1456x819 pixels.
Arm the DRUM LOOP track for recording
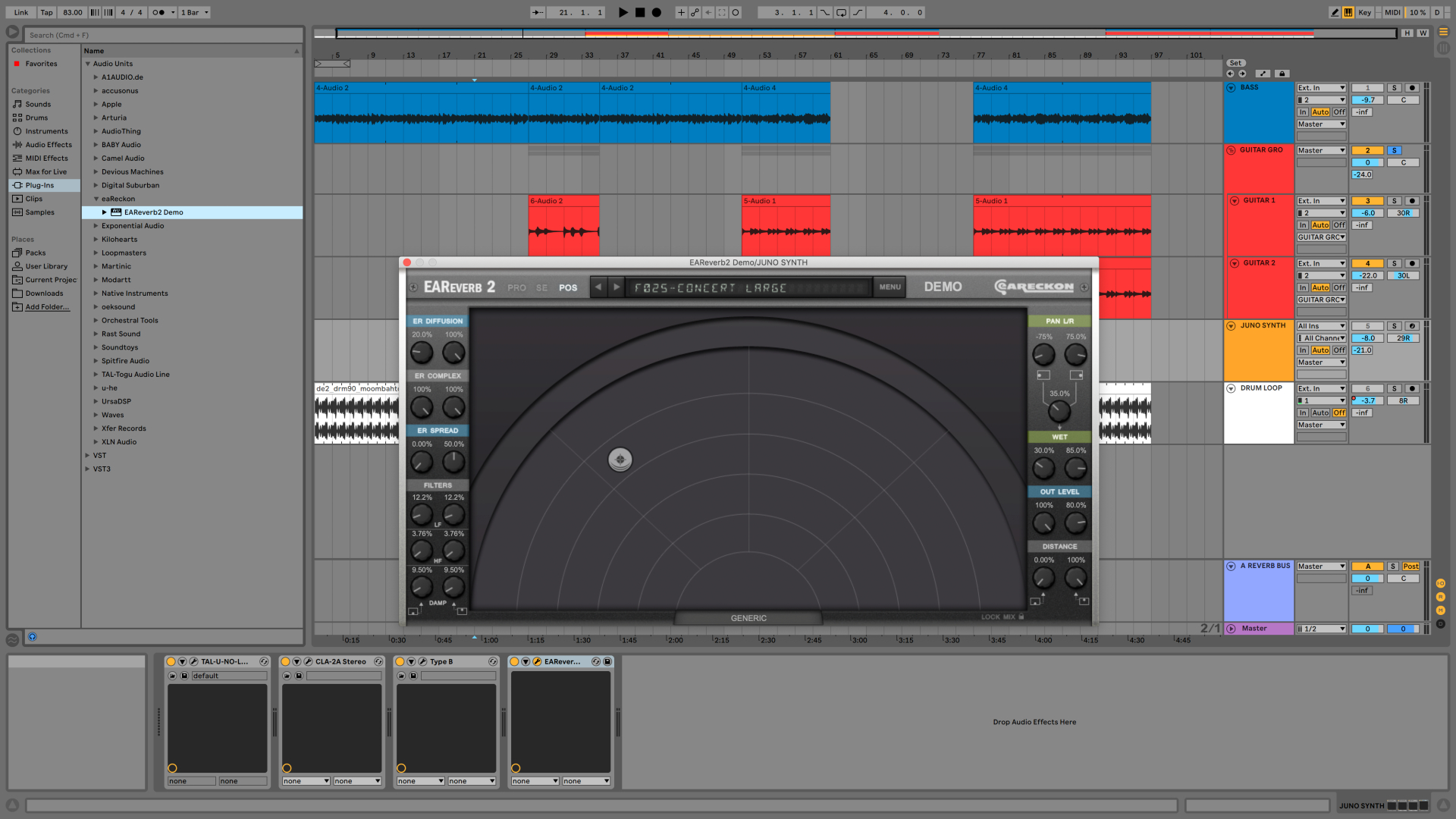(1411, 388)
